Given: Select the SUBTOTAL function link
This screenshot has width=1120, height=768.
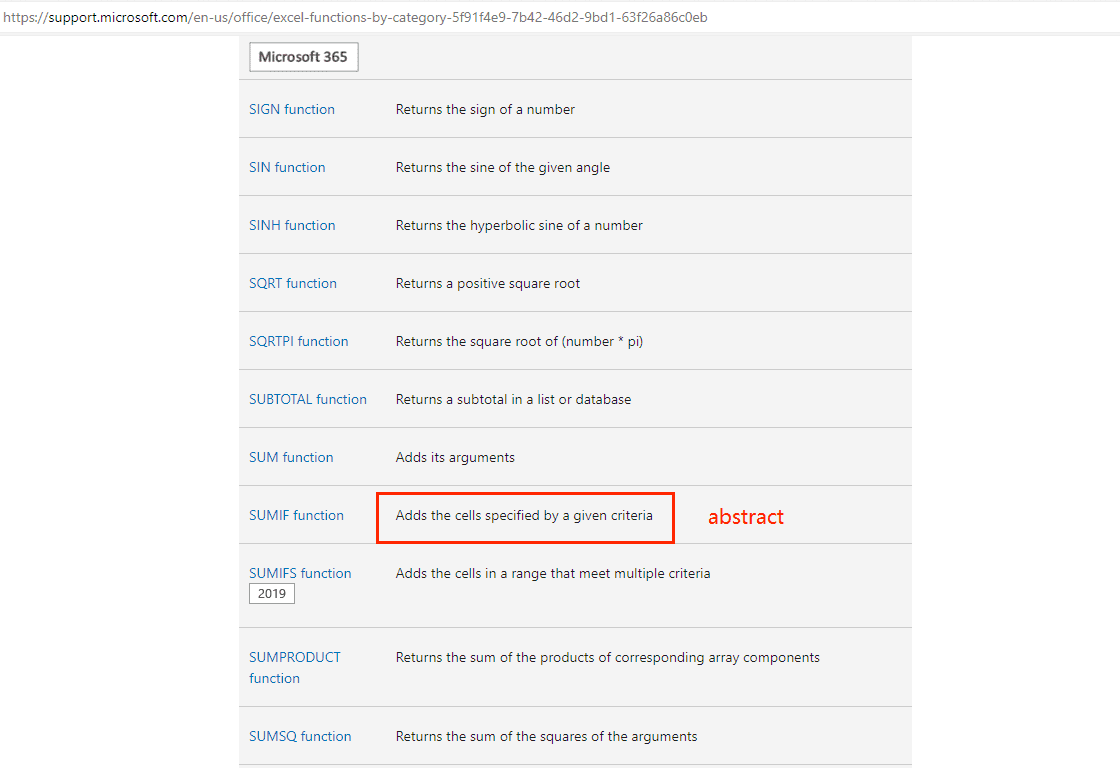Looking at the screenshot, I should coord(307,399).
